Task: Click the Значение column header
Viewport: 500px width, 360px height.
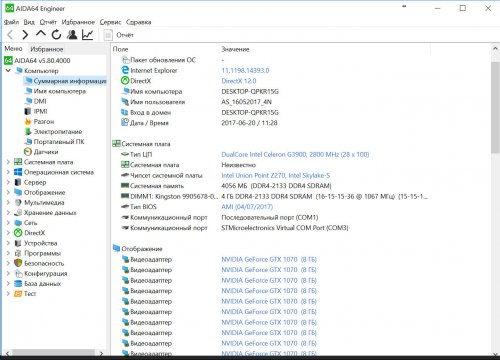Action: click(235, 49)
